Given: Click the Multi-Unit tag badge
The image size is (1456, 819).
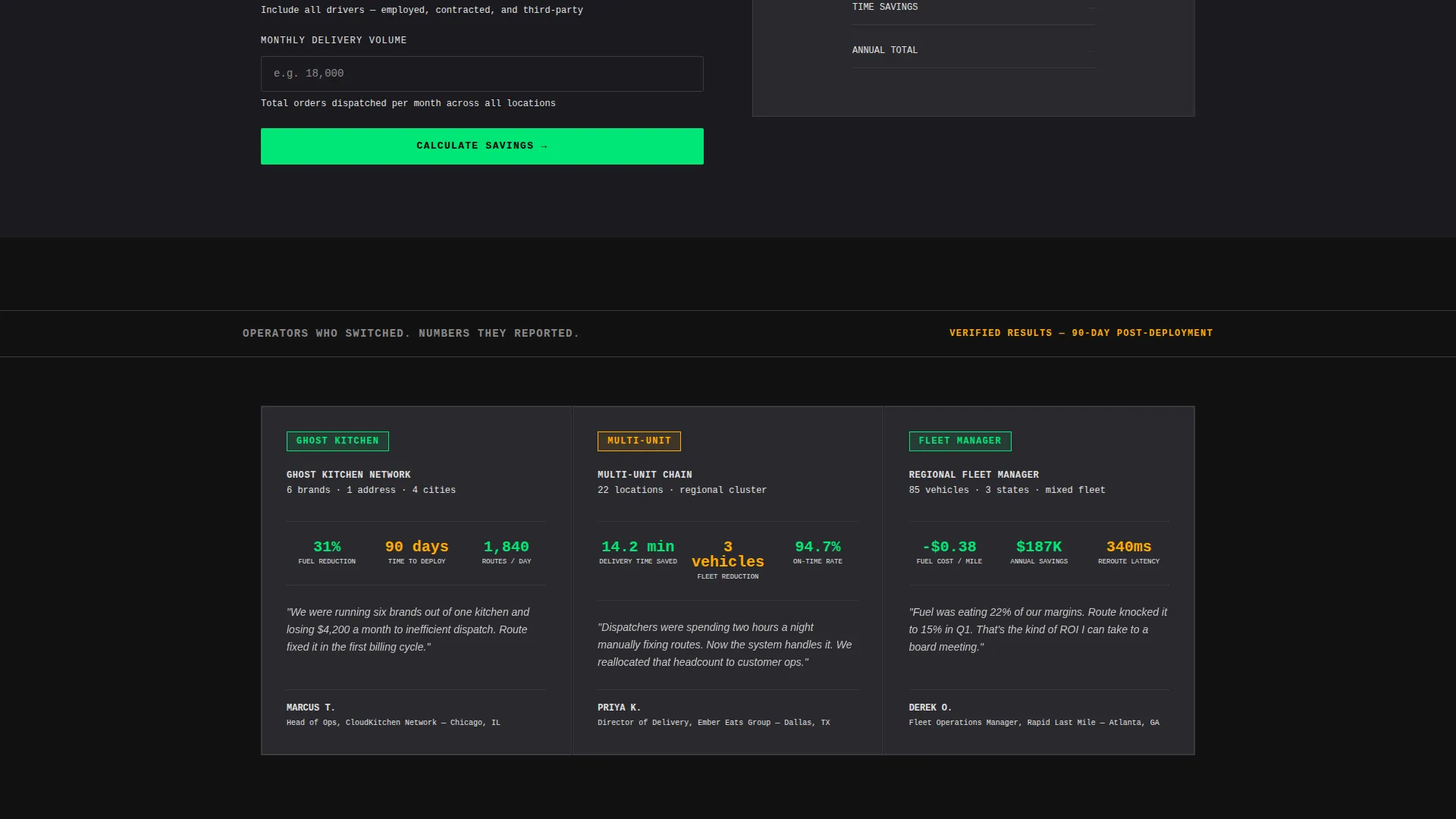Looking at the screenshot, I should pos(639,441).
